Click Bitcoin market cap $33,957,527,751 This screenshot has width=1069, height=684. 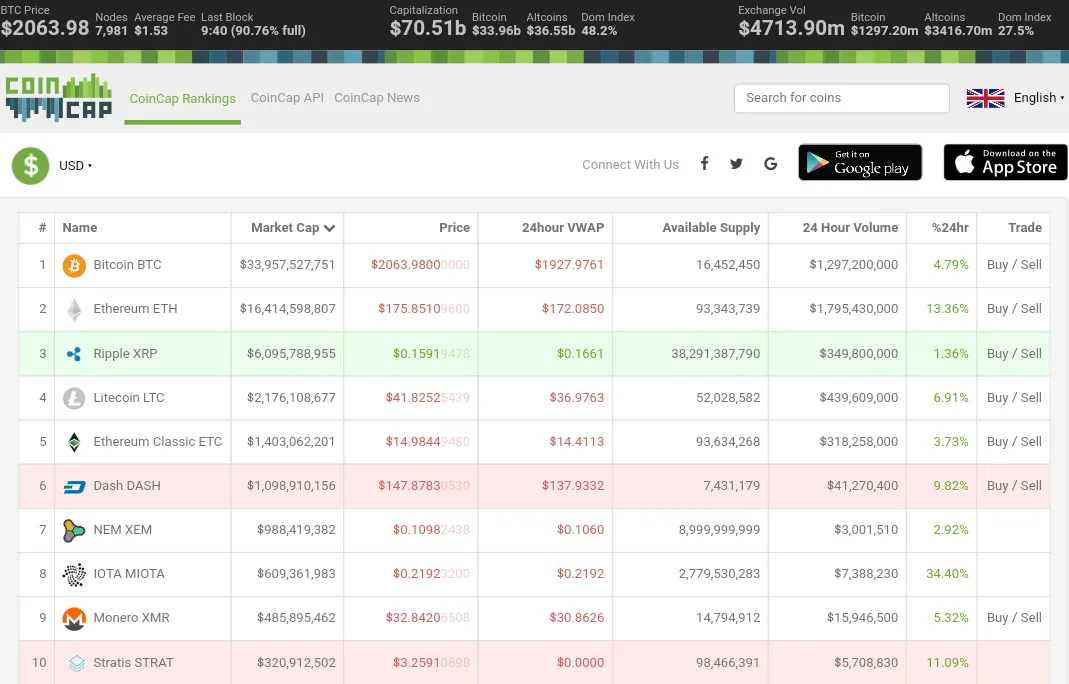click(287, 265)
